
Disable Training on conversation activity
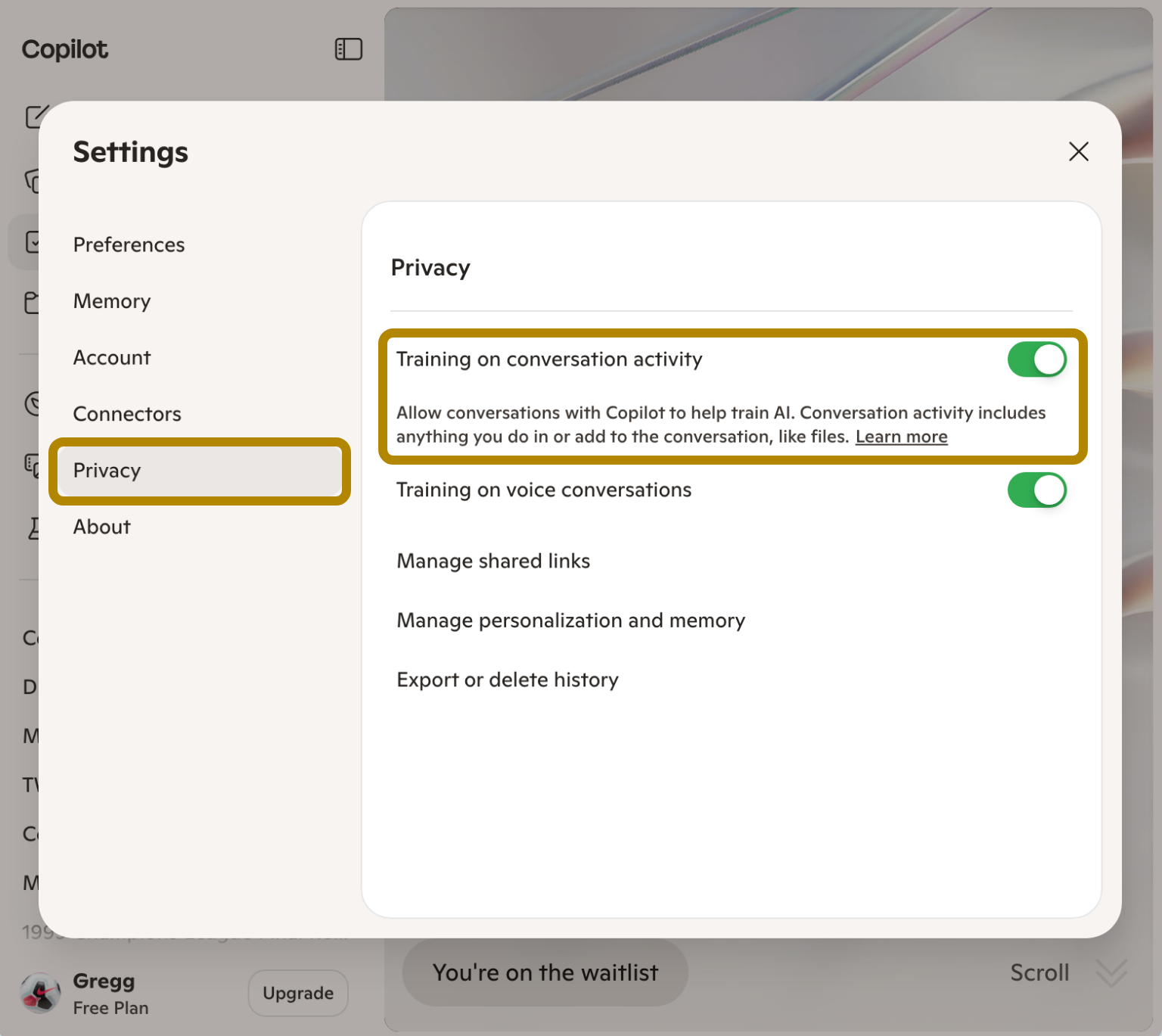tap(1037, 359)
